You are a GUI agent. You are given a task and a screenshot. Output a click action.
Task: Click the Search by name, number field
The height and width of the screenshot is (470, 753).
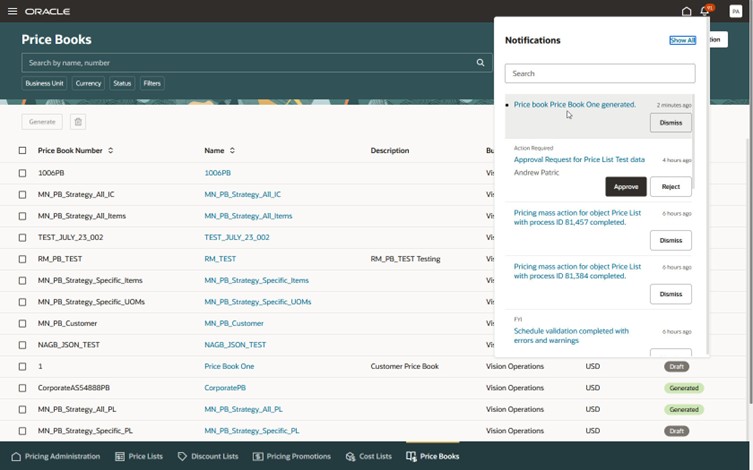(x=256, y=62)
